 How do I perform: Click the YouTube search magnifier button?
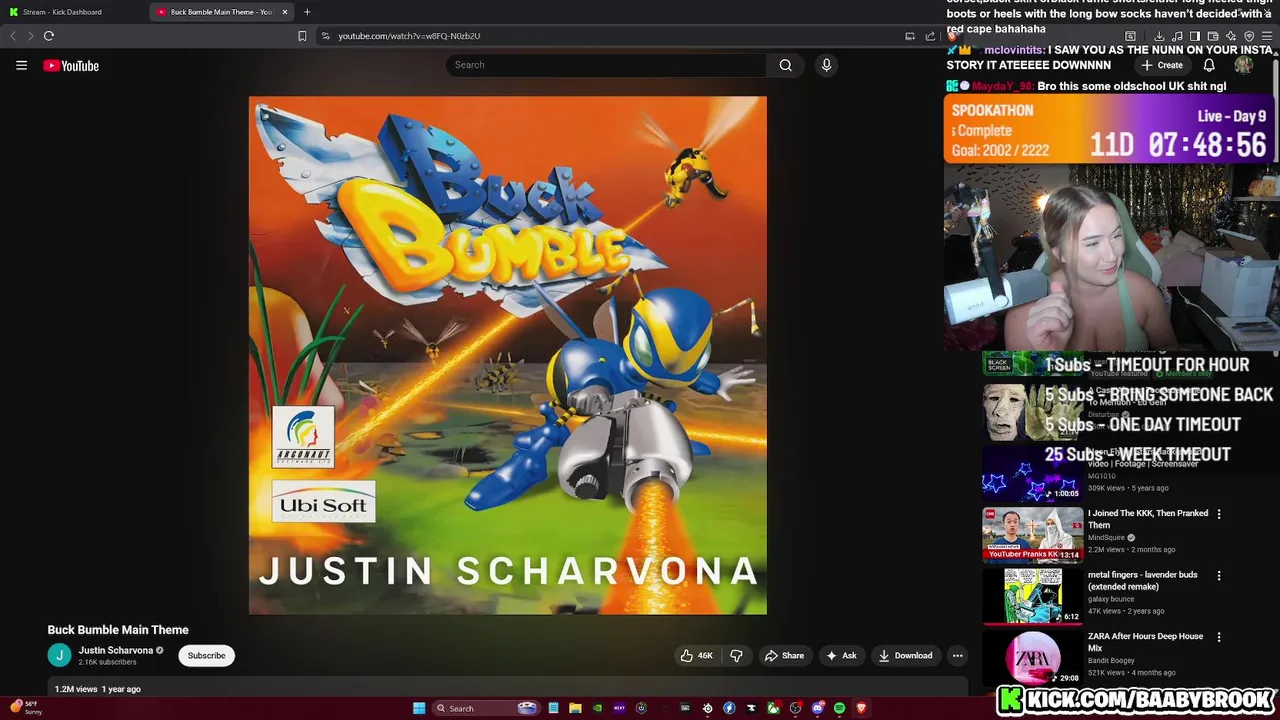click(786, 65)
